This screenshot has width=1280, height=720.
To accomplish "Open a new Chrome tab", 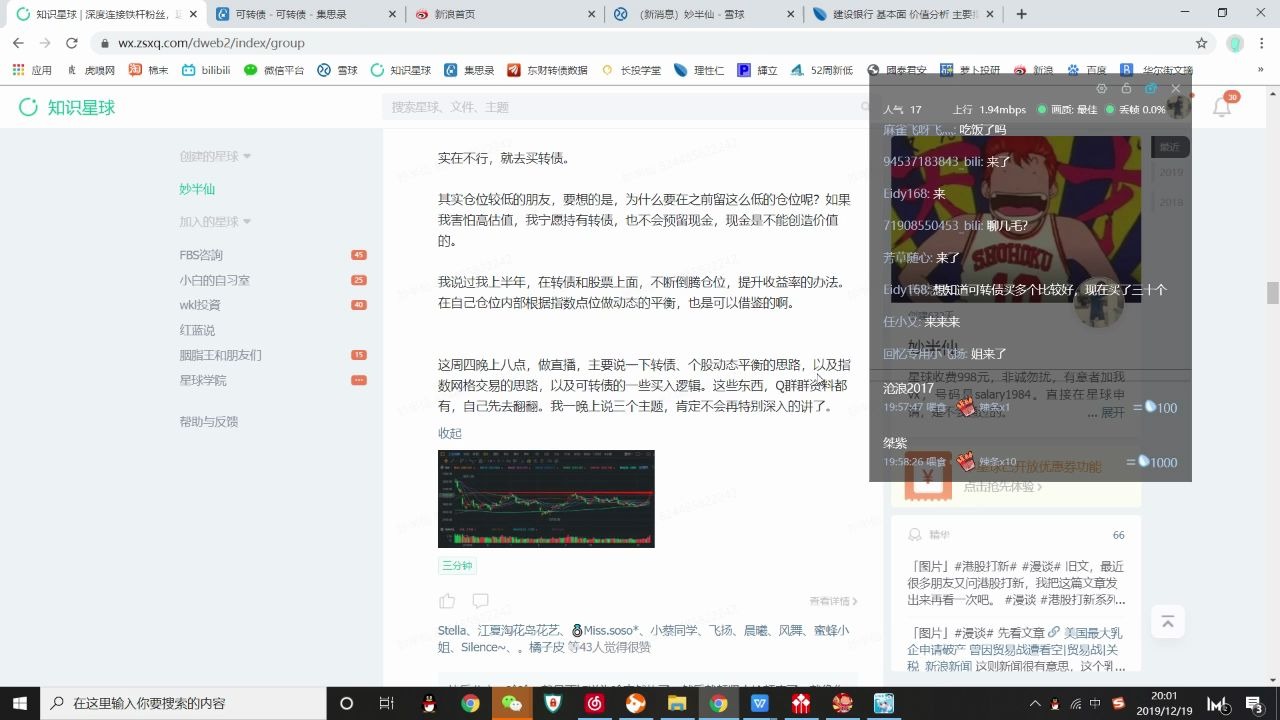I will coord(1021,14).
